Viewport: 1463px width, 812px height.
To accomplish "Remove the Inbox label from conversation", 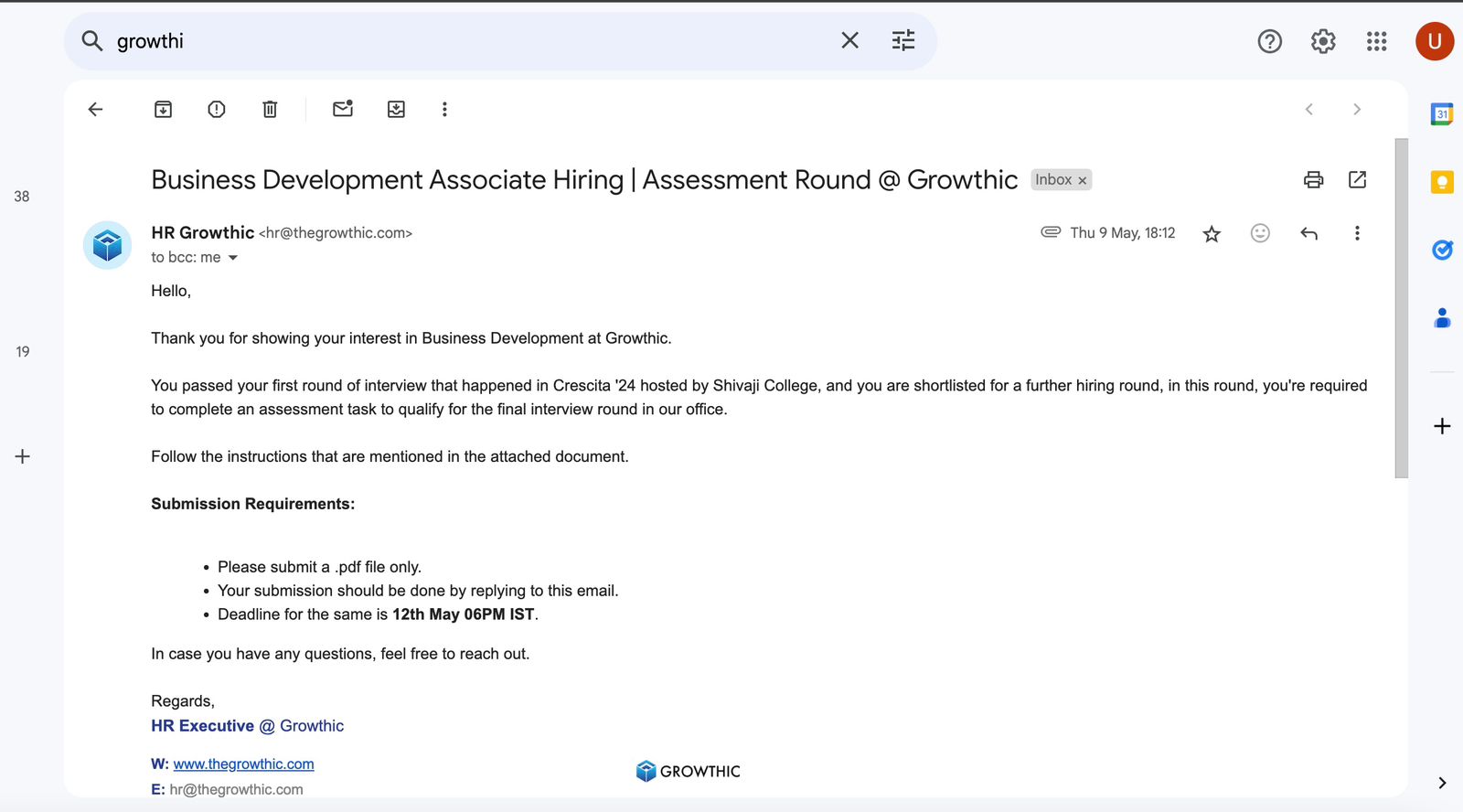I will (x=1083, y=181).
